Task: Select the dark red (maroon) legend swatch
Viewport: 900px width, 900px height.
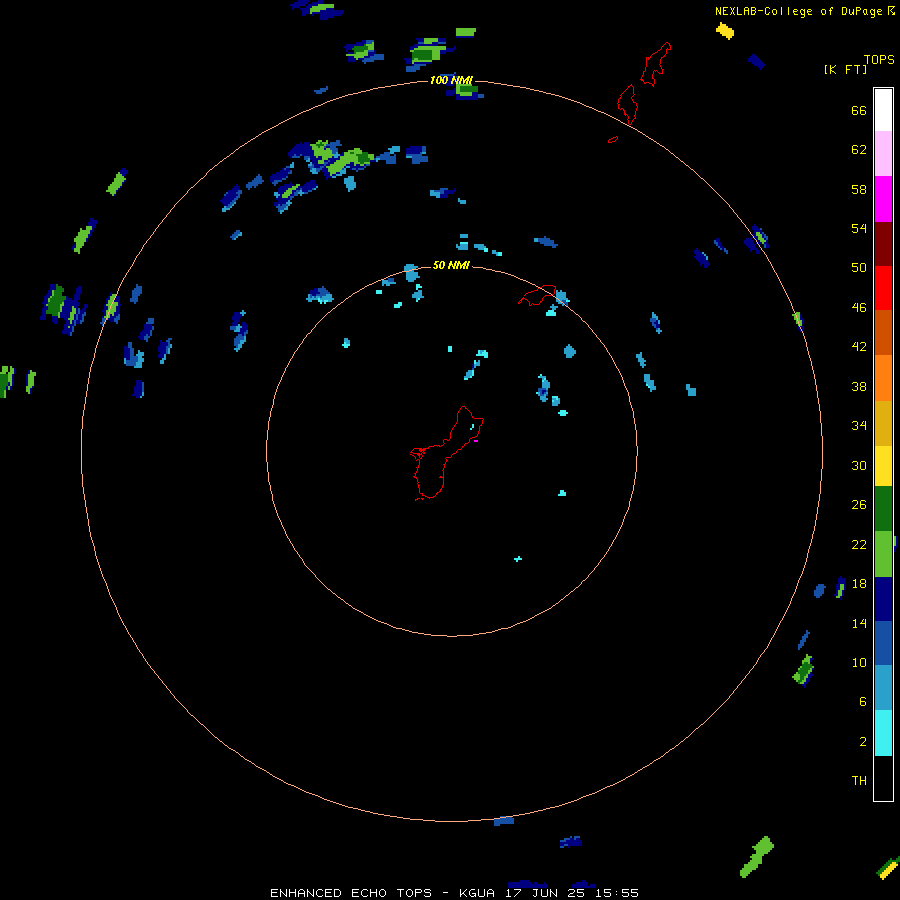Action: pos(883,244)
